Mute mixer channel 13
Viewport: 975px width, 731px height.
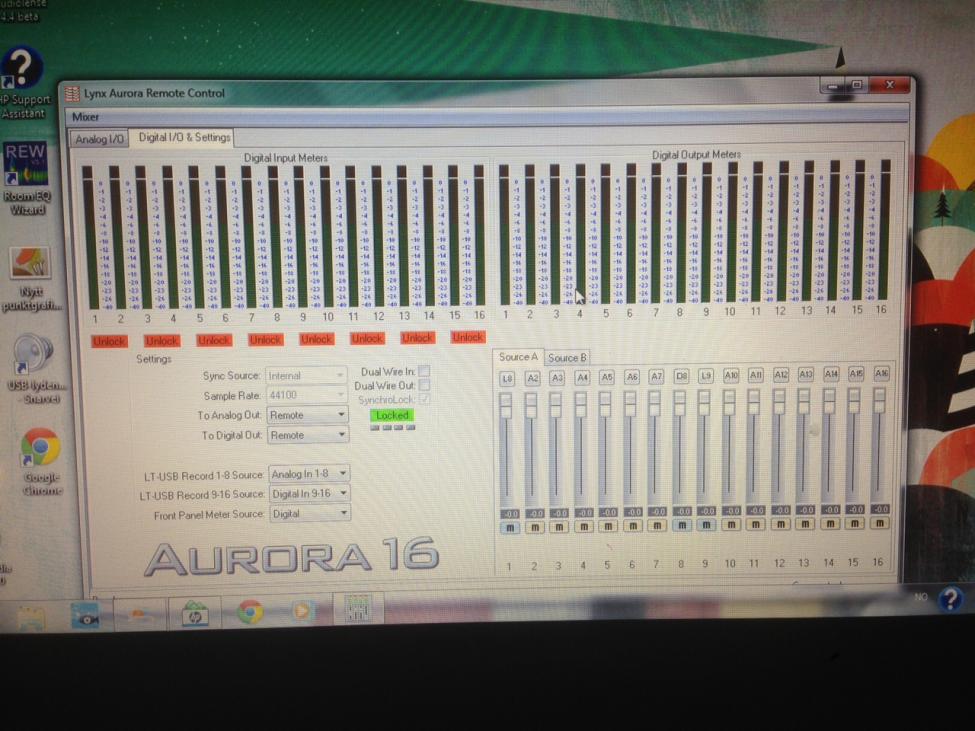coord(805,524)
